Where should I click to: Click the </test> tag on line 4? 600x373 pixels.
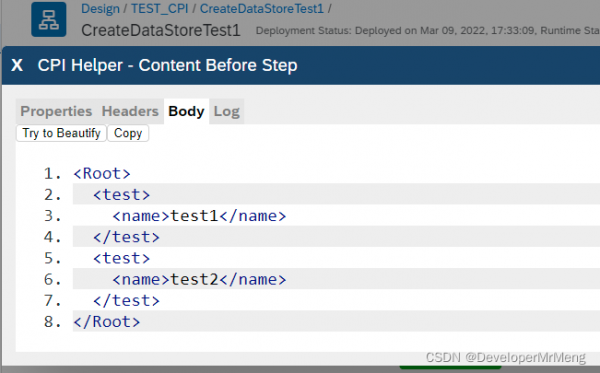(x=126, y=237)
